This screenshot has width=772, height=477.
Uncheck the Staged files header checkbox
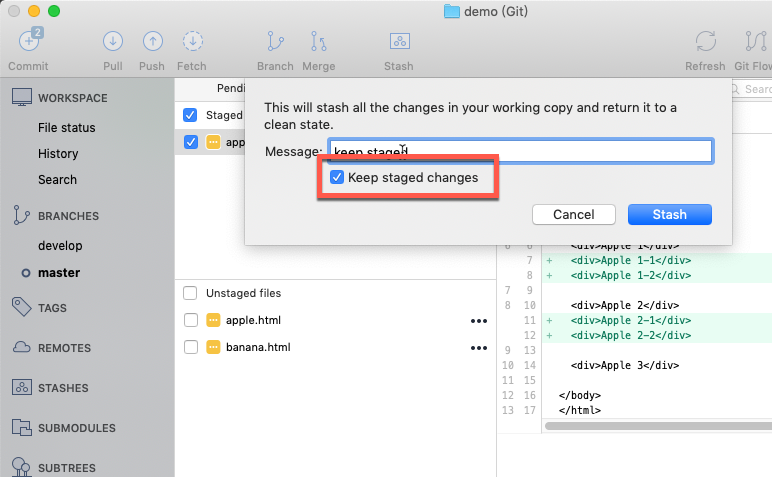click(x=190, y=115)
